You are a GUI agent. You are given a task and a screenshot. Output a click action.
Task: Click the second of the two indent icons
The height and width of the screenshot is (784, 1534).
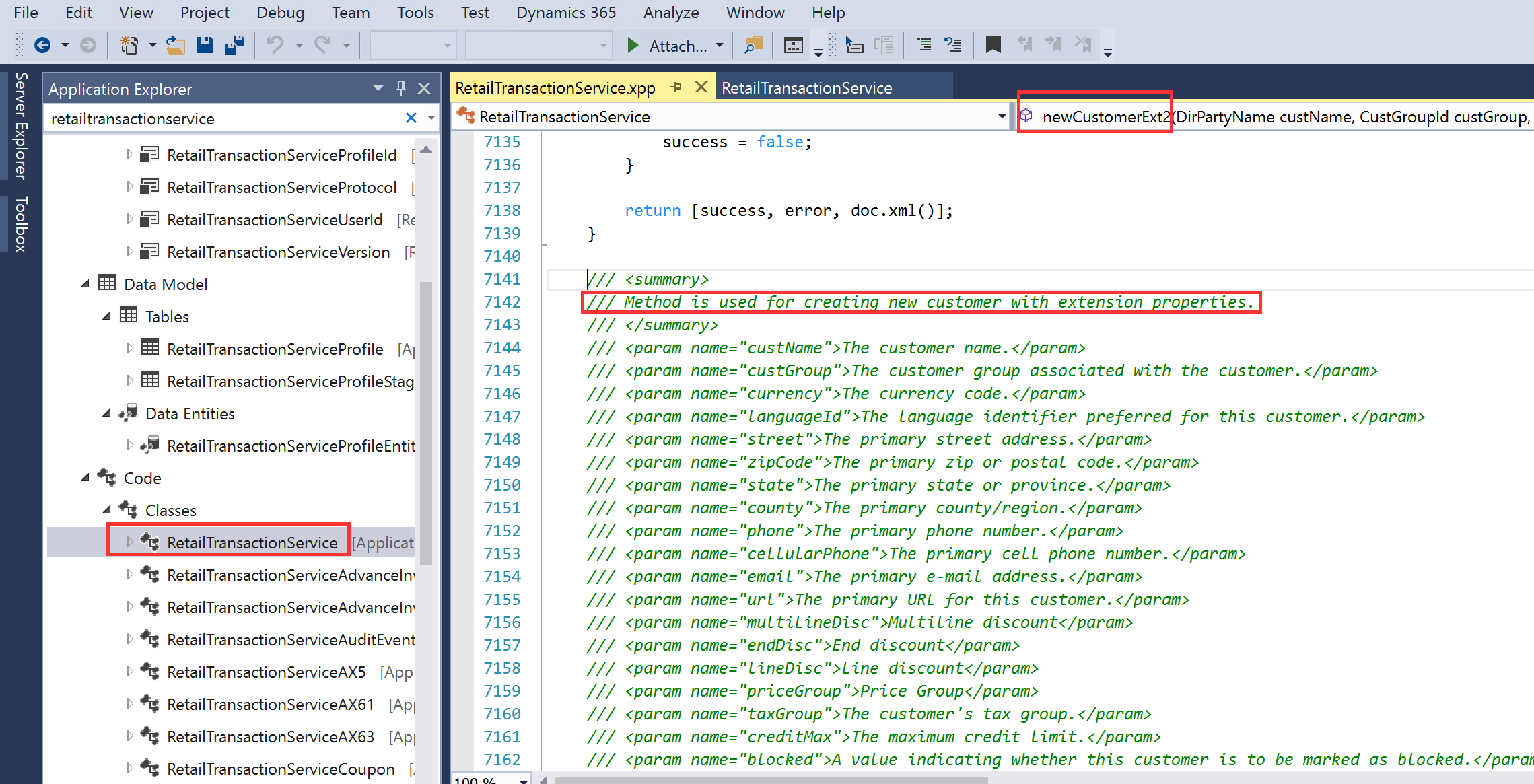point(952,45)
